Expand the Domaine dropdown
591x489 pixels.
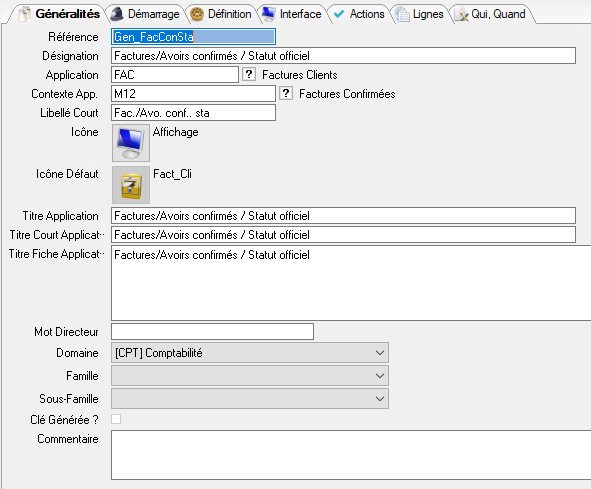click(250, 353)
